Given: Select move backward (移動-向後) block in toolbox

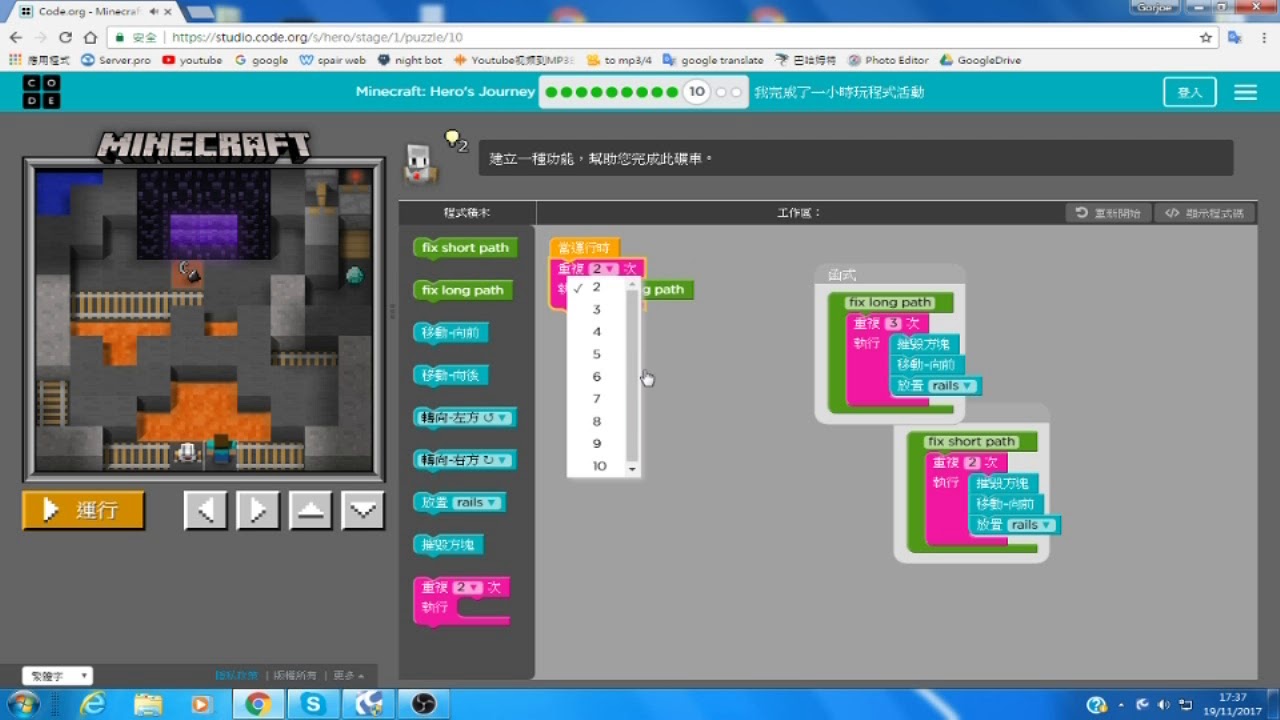Looking at the screenshot, I should point(452,376).
